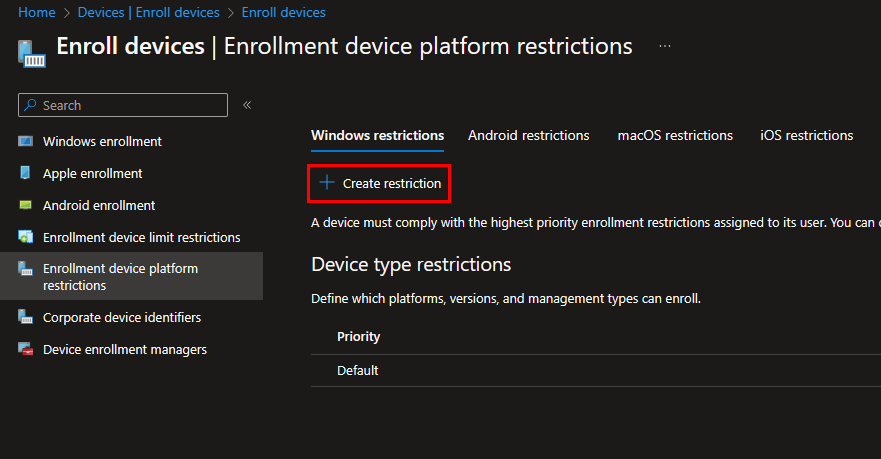This screenshot has width=881, height=459.
Task: Select Enrollment device platform restrictions menu item
Action: click(x=120, y=277)
